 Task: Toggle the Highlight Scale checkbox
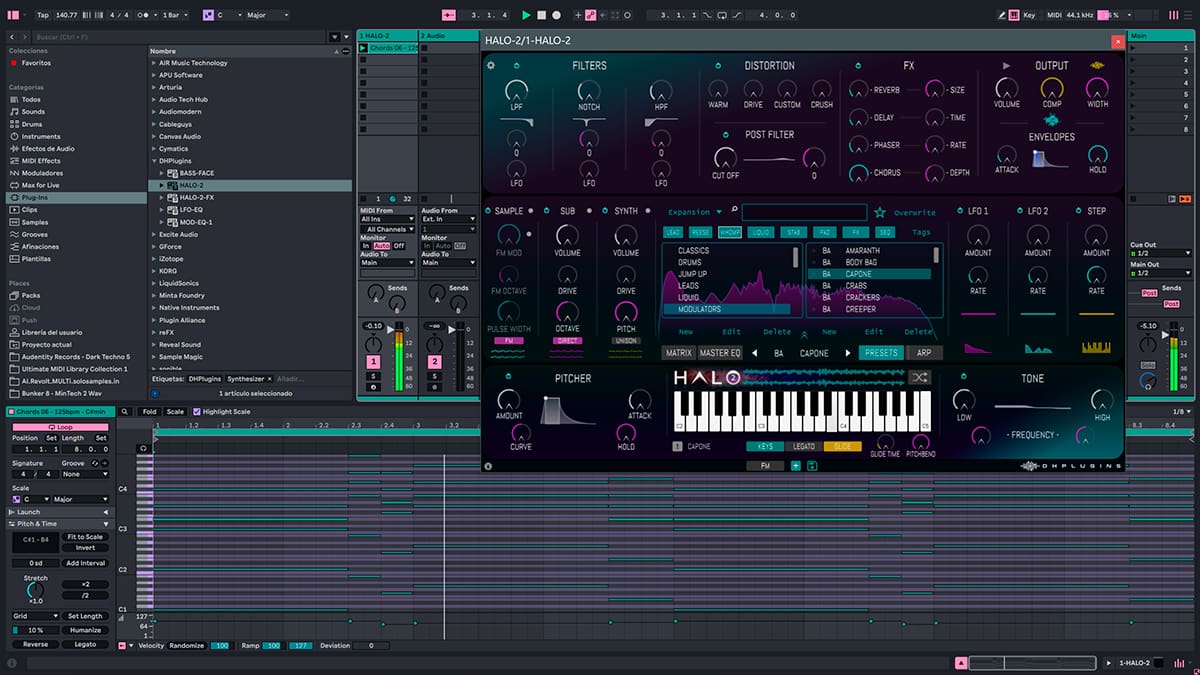pos(197,412)
